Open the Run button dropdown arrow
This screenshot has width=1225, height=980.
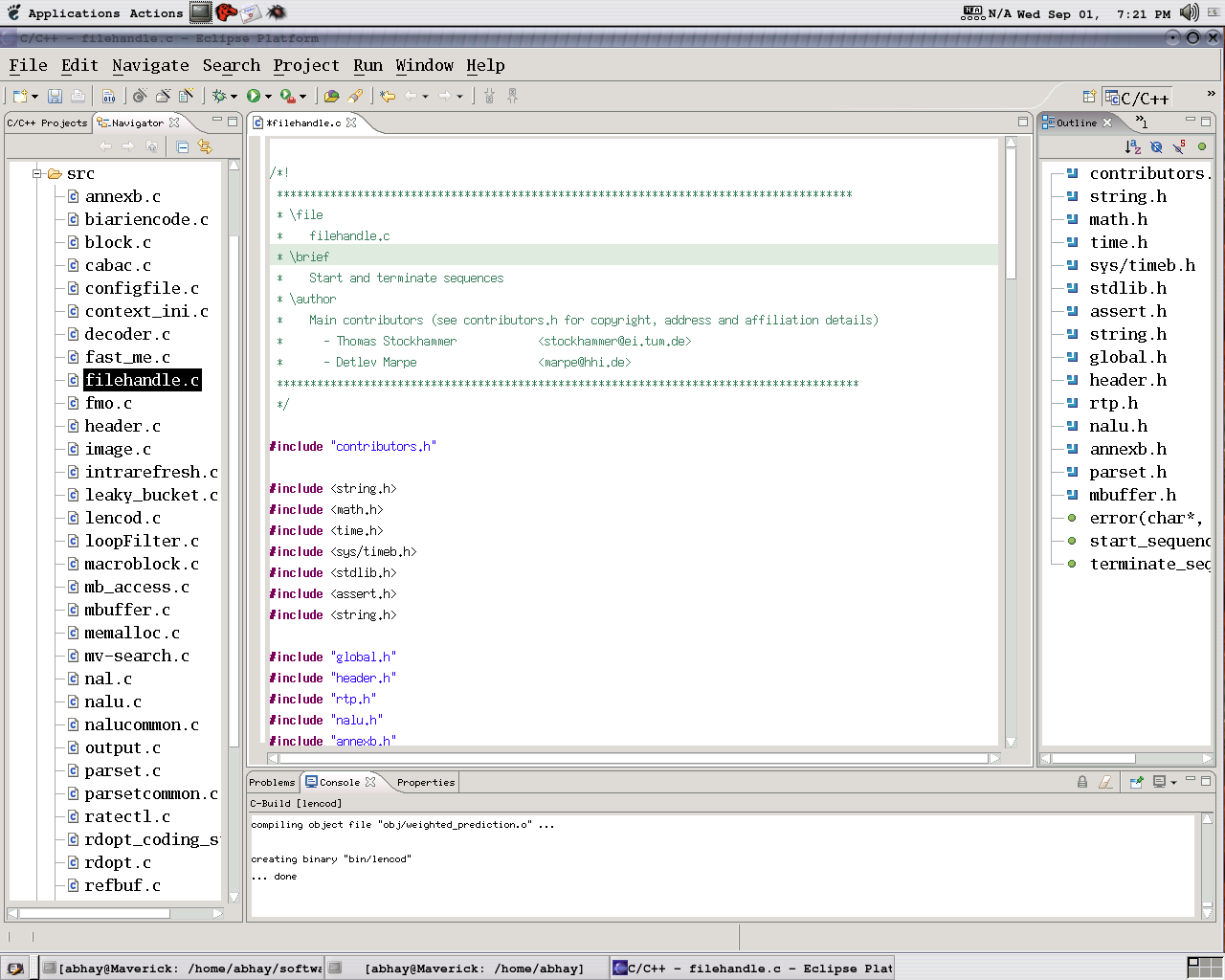(x=268, y=97)
